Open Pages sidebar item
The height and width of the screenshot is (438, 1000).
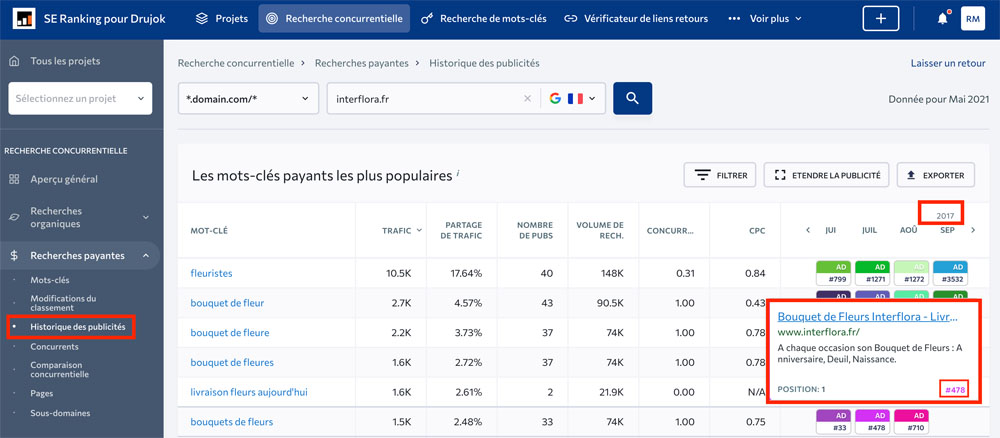tap(41, 393)
